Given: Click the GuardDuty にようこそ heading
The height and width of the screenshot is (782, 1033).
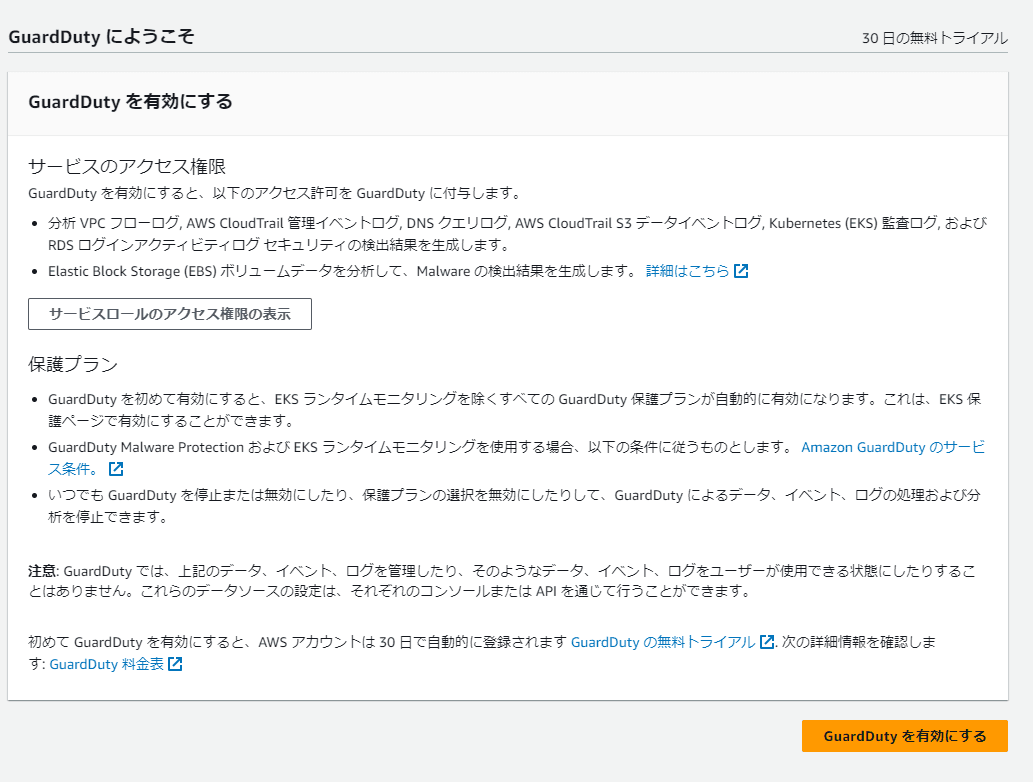Looking at the screenshot, I should (x=101, y=36).
